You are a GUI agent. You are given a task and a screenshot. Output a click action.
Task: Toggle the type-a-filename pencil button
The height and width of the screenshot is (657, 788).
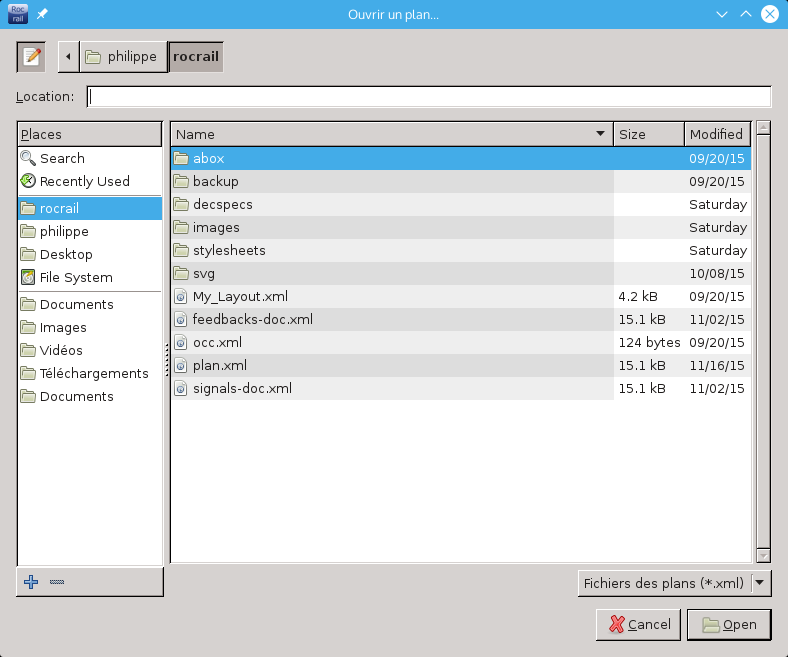click(x=31, y=57)
